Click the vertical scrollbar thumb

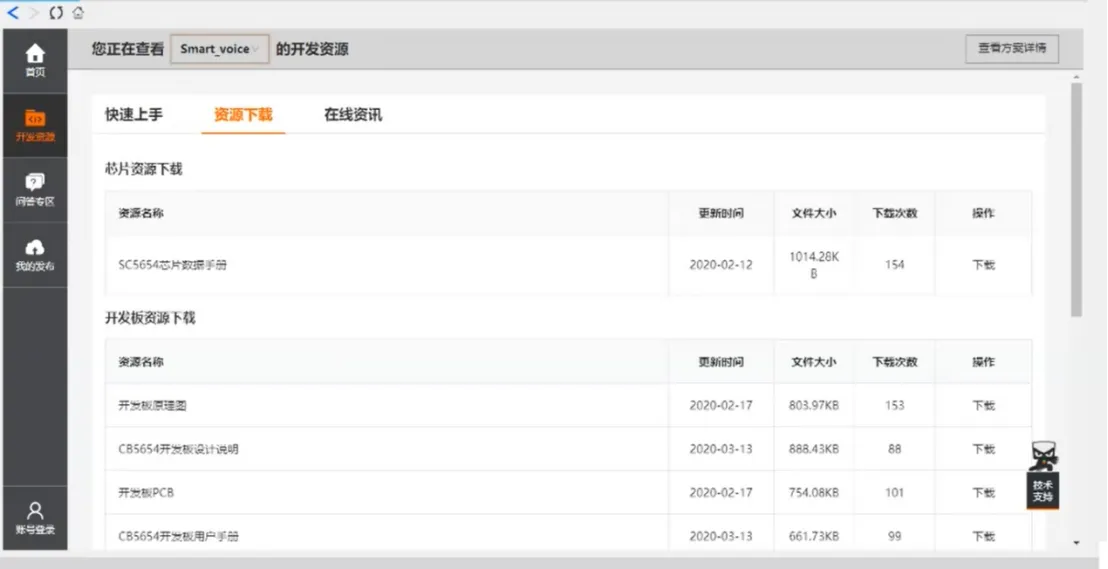[1076, 200]
